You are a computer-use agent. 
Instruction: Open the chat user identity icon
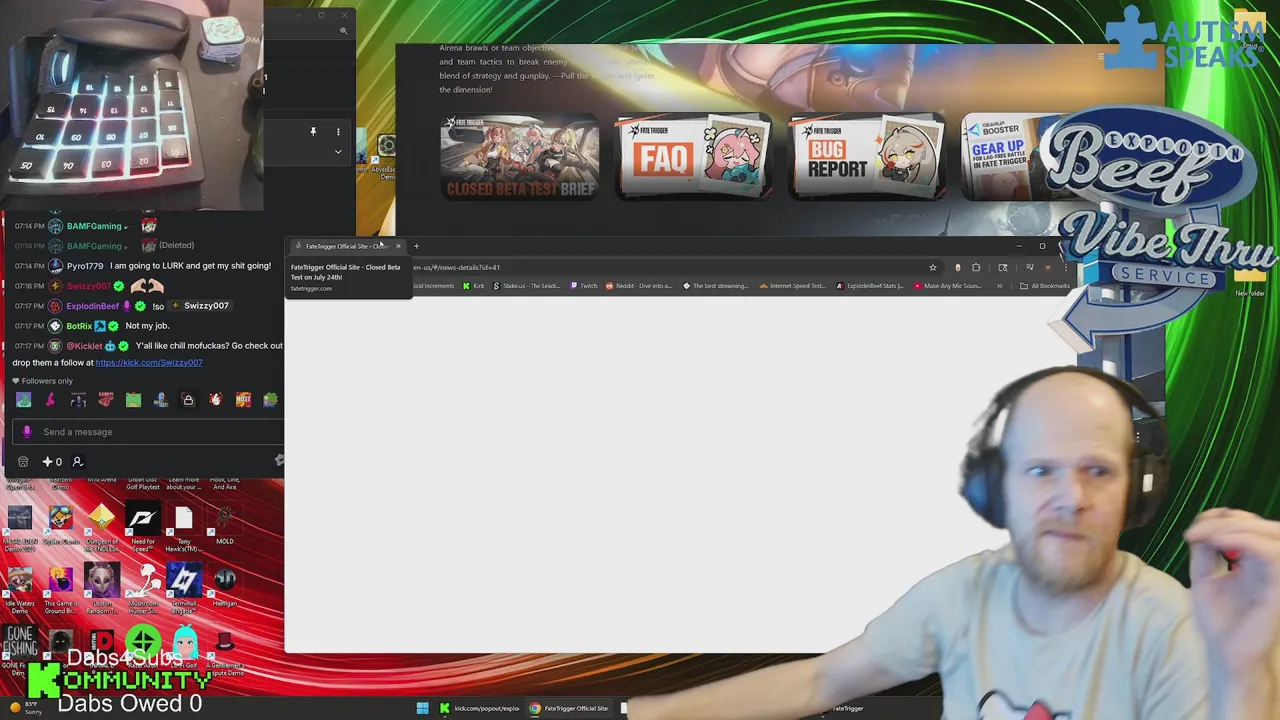(77, 462)
